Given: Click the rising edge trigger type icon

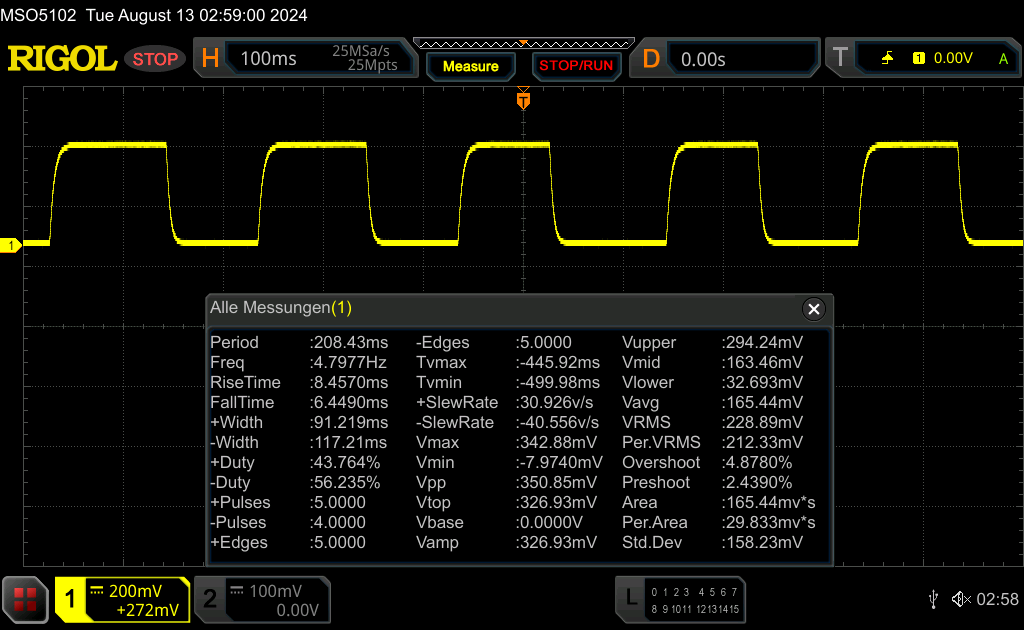Looking at the screenshot, I should click(x=887, y=59).
